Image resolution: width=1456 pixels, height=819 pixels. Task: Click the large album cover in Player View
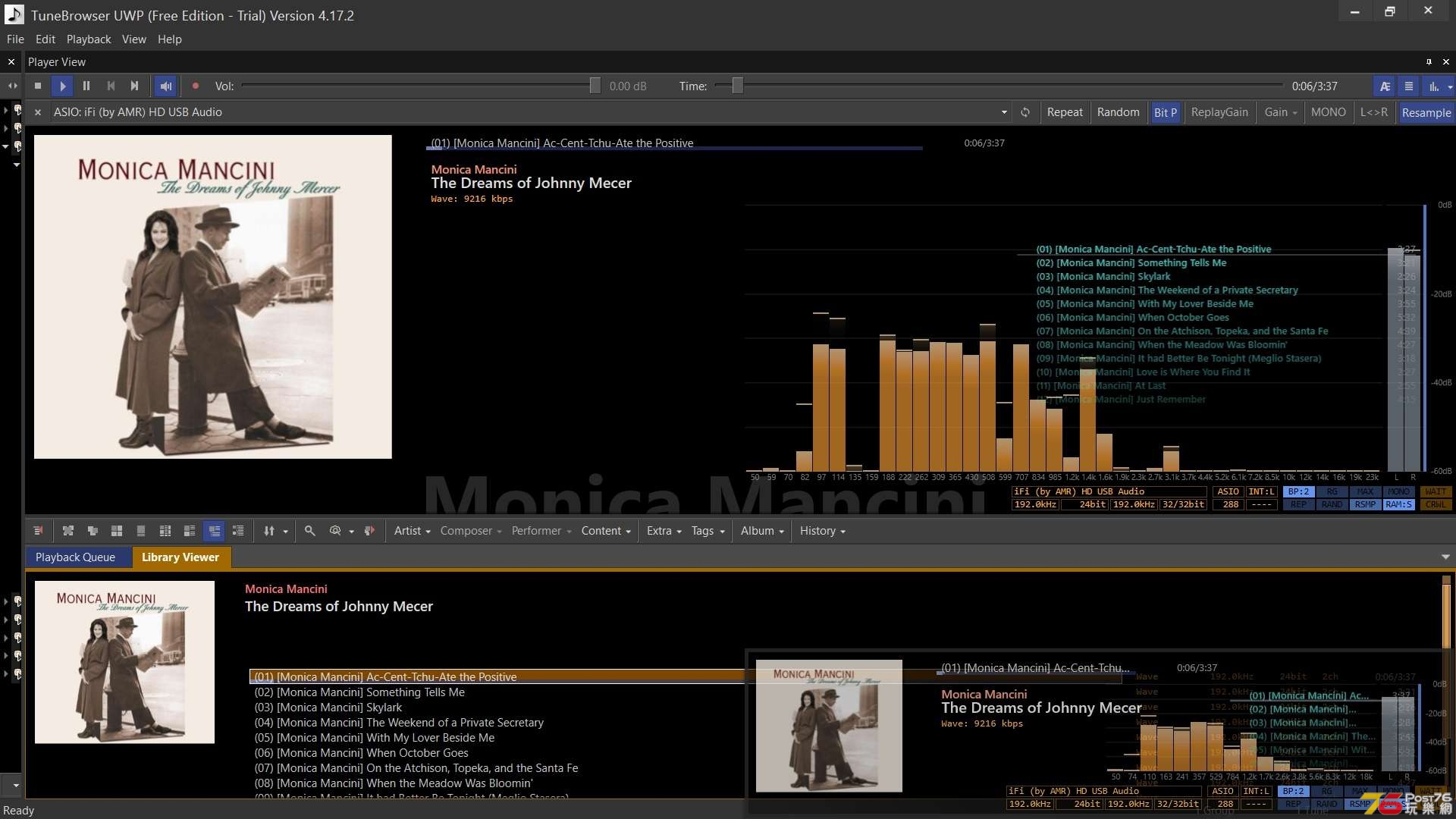click(213, 297)
